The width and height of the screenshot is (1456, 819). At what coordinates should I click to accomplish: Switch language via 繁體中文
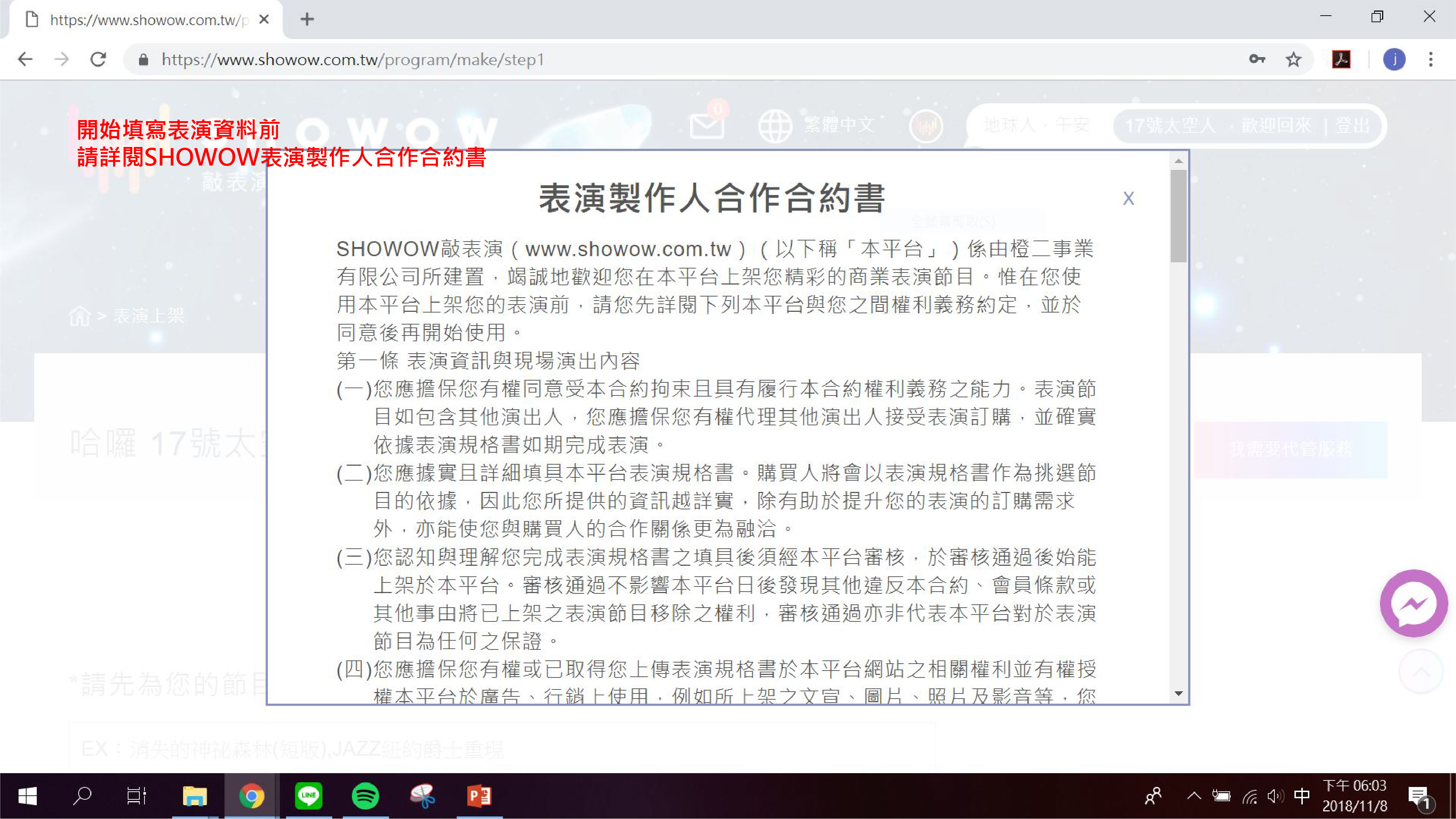click(839, 125)
